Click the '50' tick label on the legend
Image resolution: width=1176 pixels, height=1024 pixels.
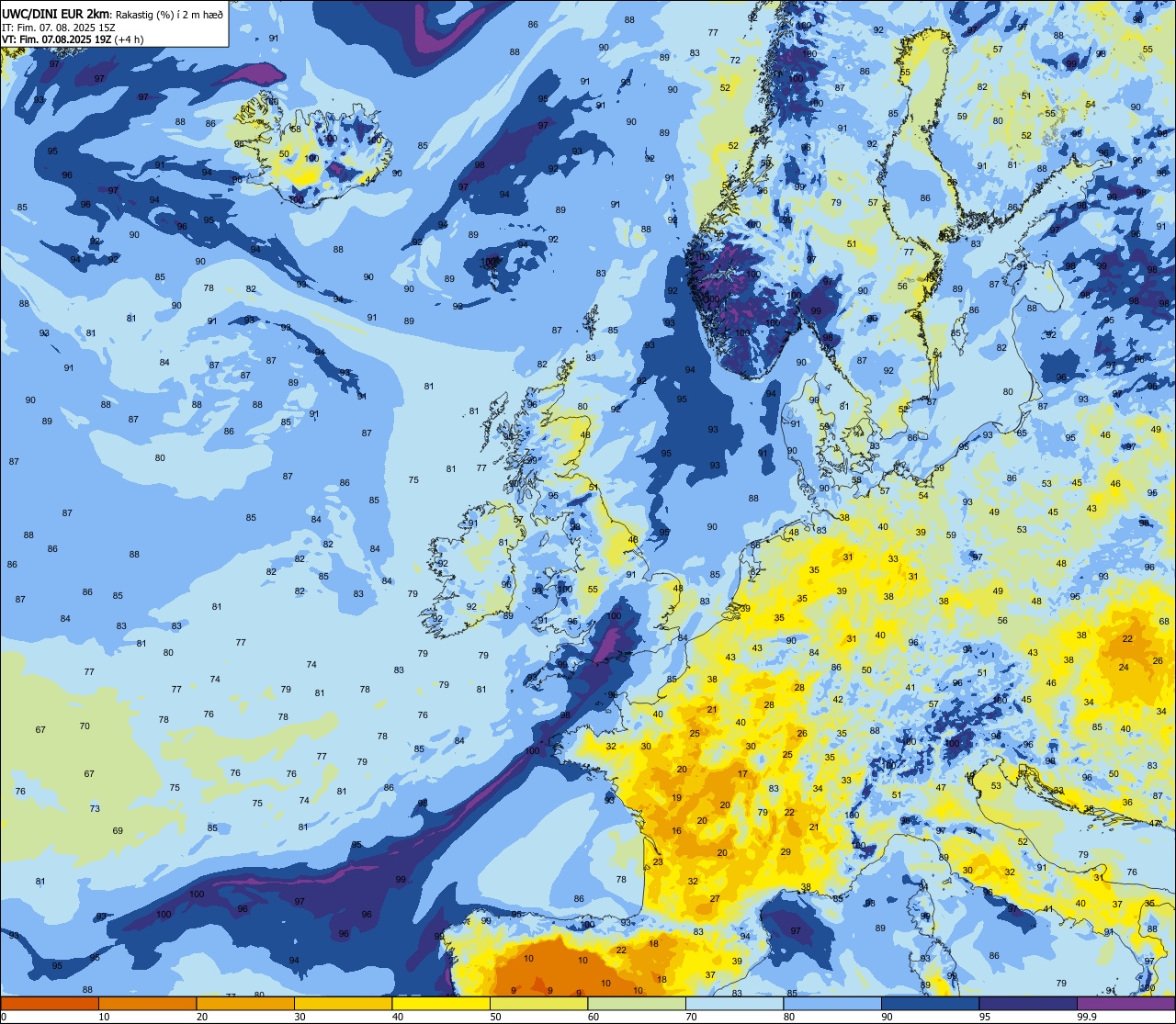(x=495, y=1017)
